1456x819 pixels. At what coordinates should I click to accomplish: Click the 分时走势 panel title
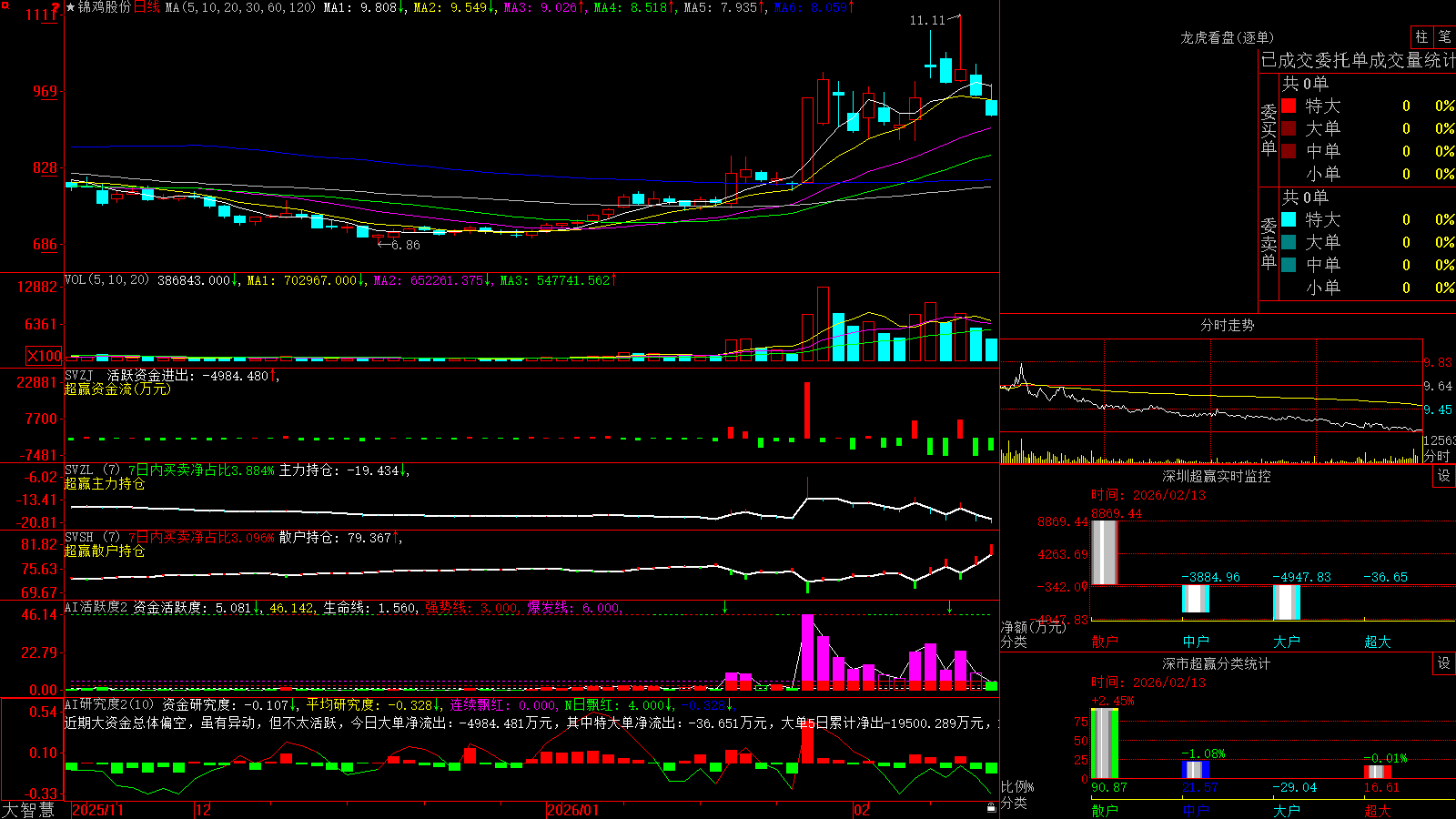[1228, 325]
